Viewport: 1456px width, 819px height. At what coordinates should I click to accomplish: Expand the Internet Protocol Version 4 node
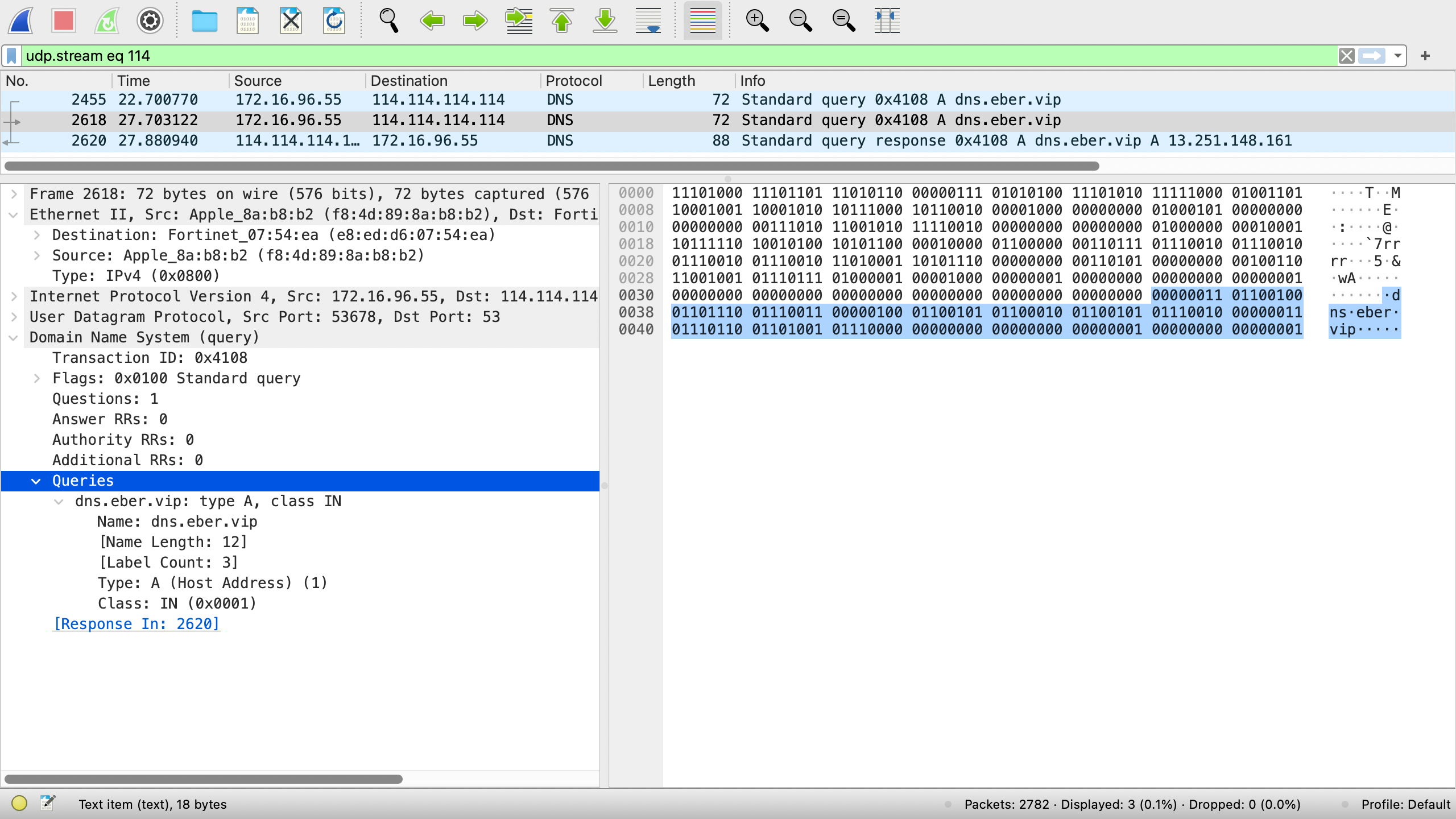[14, 296]
